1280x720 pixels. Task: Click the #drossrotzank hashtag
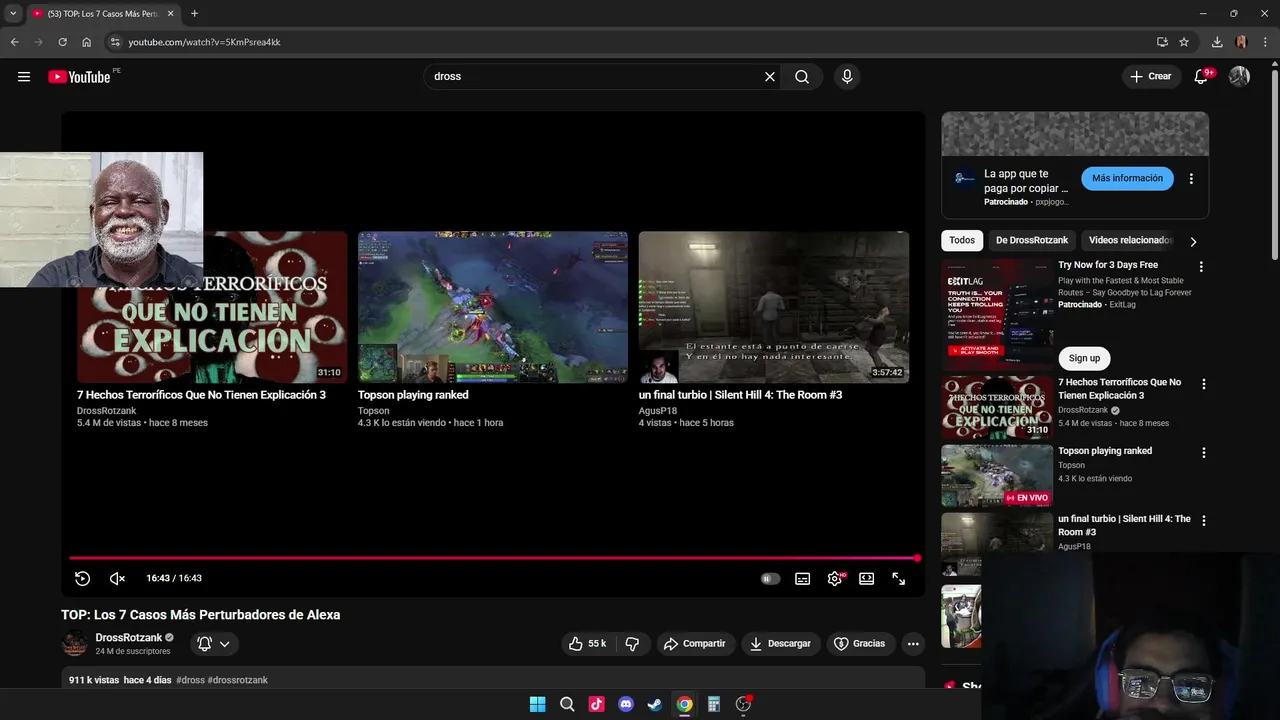pyautogui.click(x=238, y=680)
